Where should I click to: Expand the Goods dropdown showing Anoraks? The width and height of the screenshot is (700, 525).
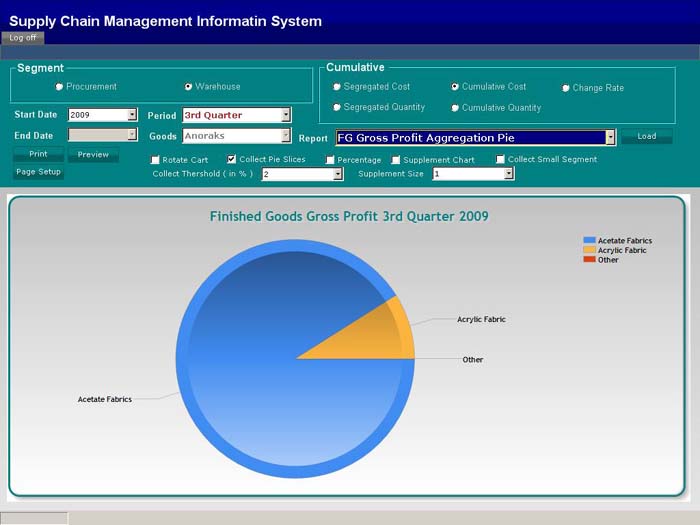286,136
